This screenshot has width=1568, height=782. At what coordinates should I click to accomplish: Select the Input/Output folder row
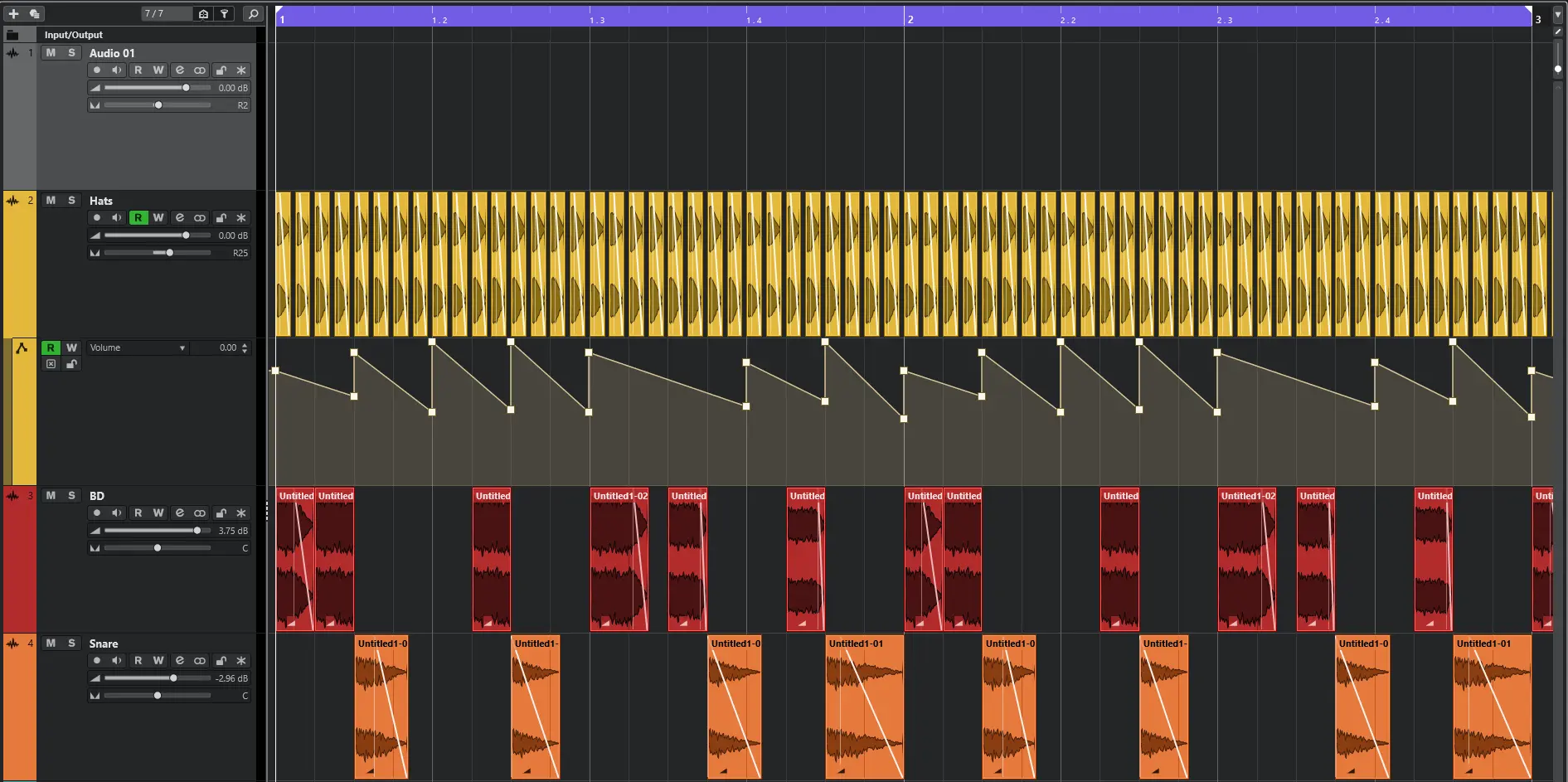click(73, 35)
